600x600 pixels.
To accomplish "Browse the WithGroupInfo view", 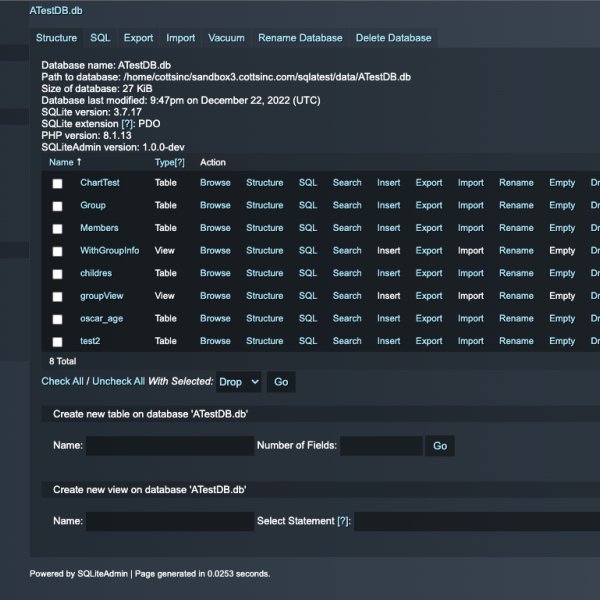I will pyautogui.click(x=215, y=251).
